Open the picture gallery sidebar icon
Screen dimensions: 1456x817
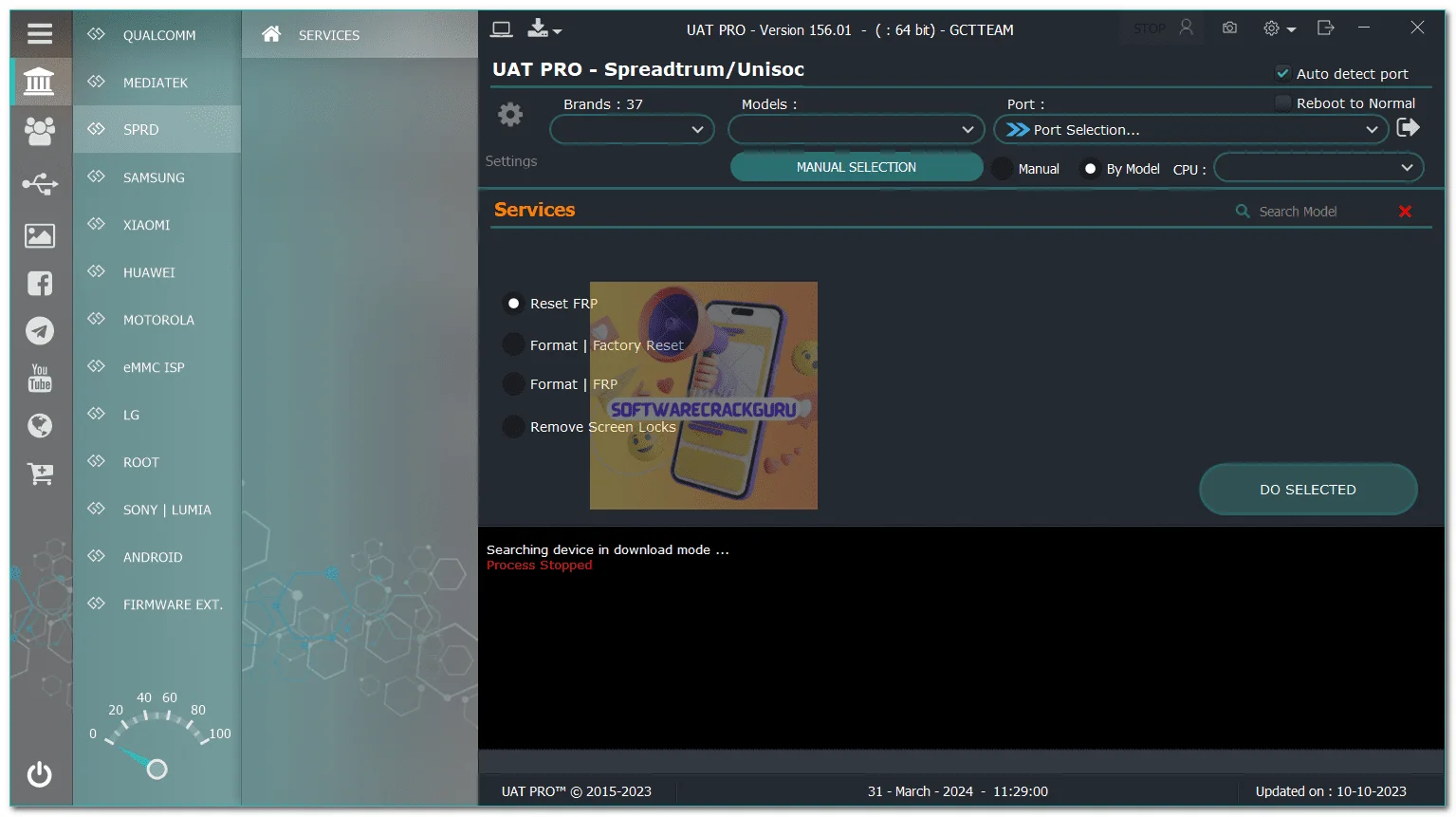[x=40, y=235]
